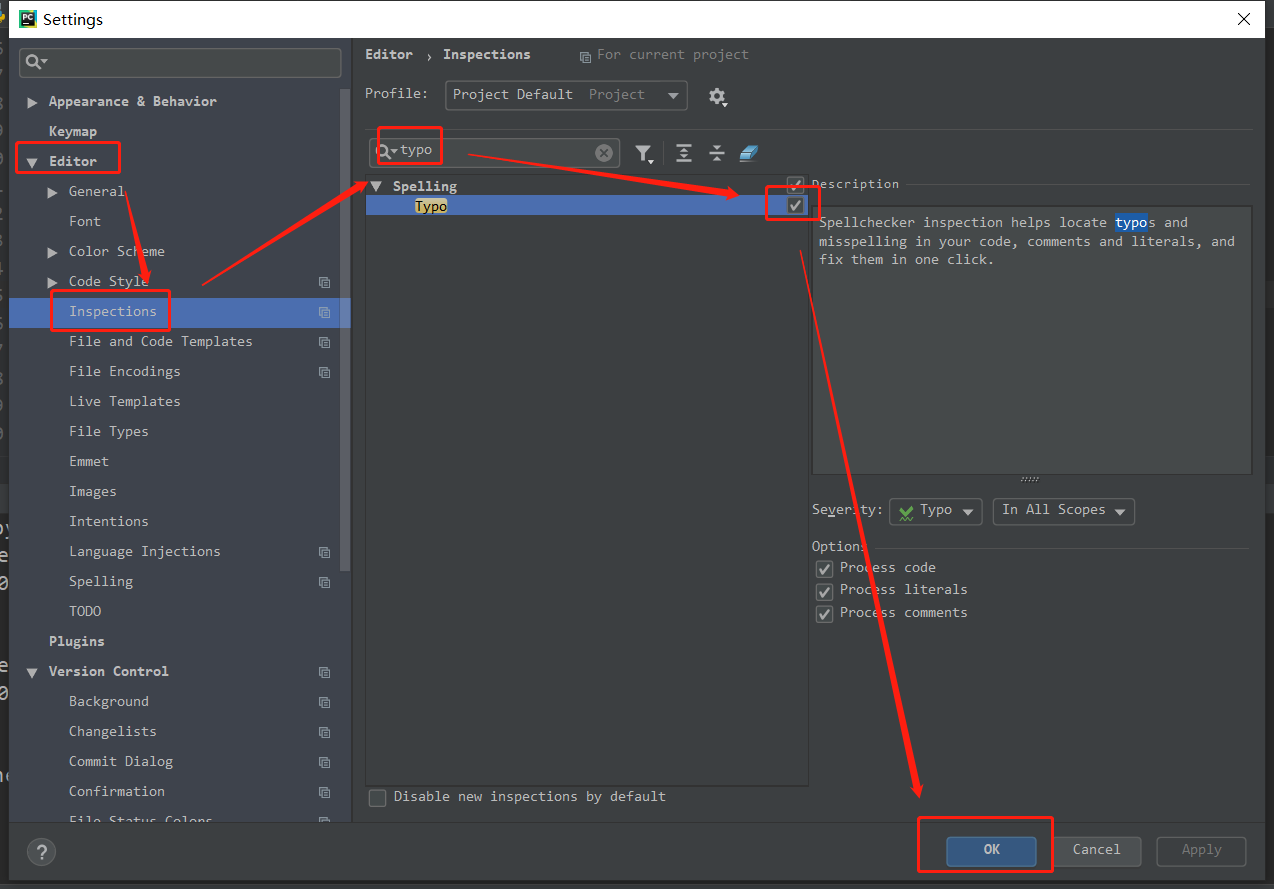Click the project icon beside Commit Dialog
The width and height of the screenshot is (1274, 889).
324,762
